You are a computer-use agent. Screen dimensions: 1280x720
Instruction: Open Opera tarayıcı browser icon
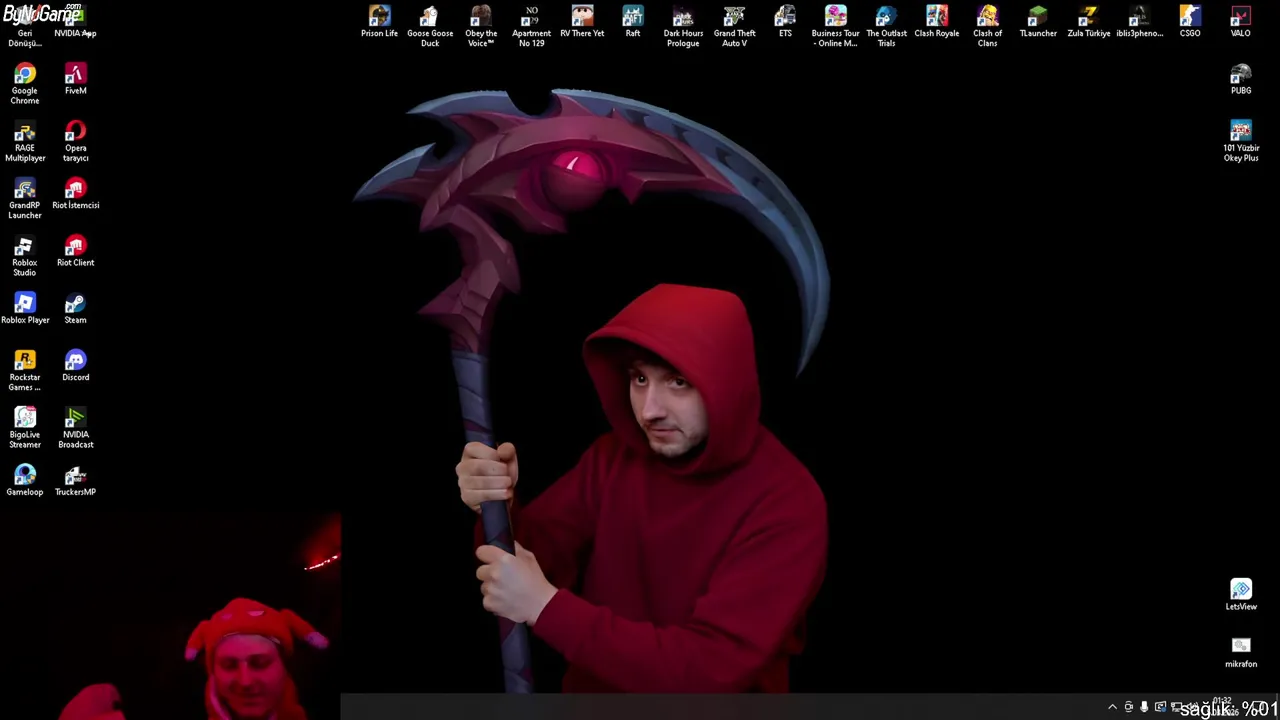point(75,141)
